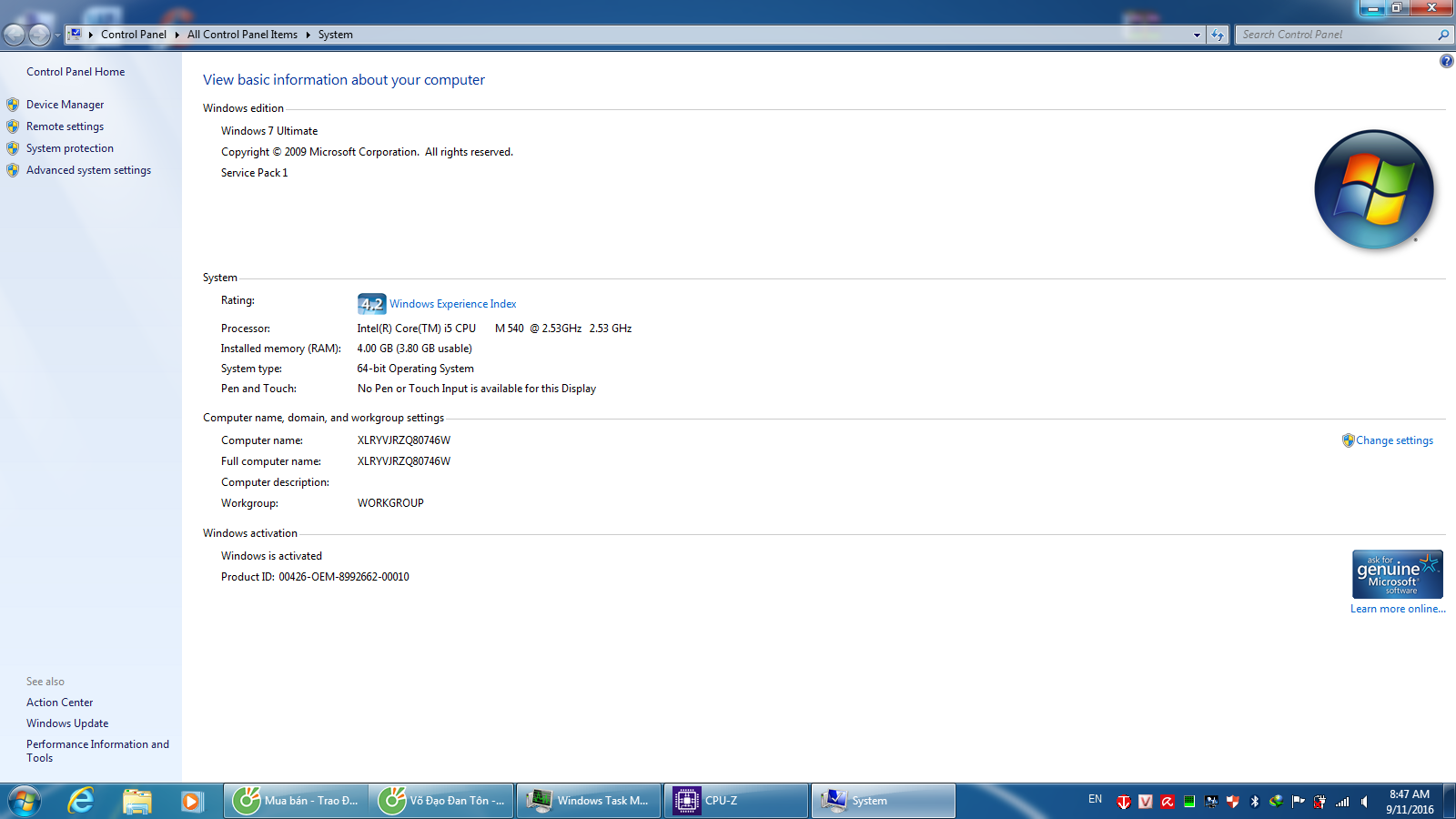Screen dimensions: 1456x819
Task: Click the refresh icon beside the address bar
Action: pyautogui.click(x=1218, y=35)
